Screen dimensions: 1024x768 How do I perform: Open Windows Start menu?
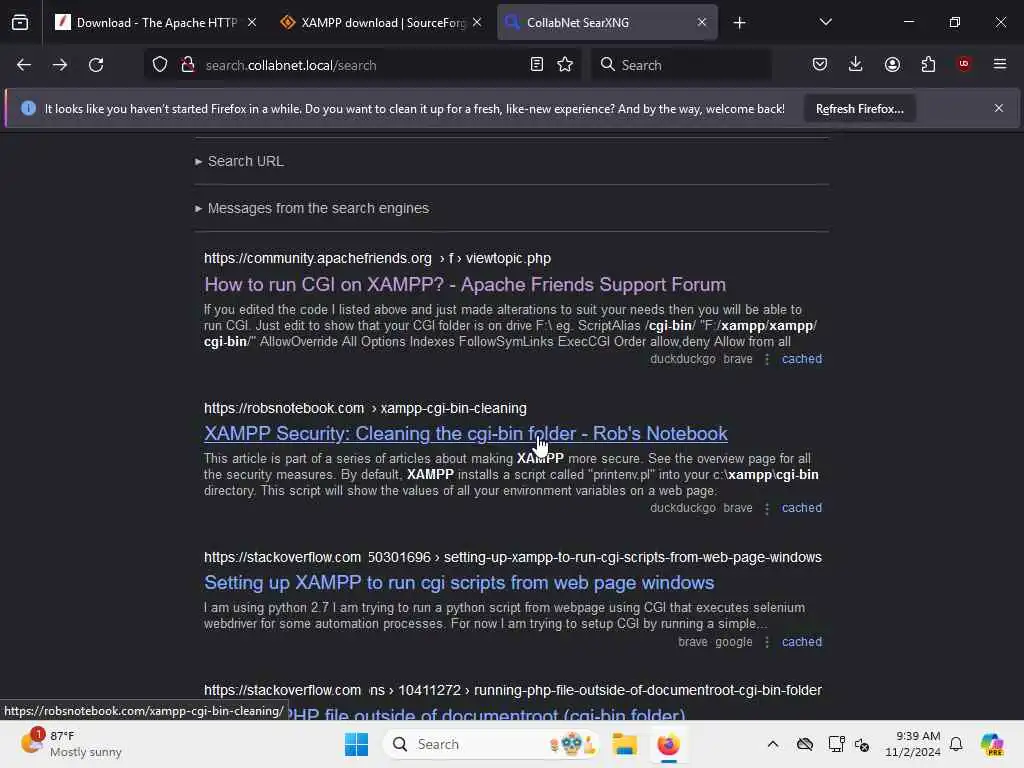click(356, 744)
